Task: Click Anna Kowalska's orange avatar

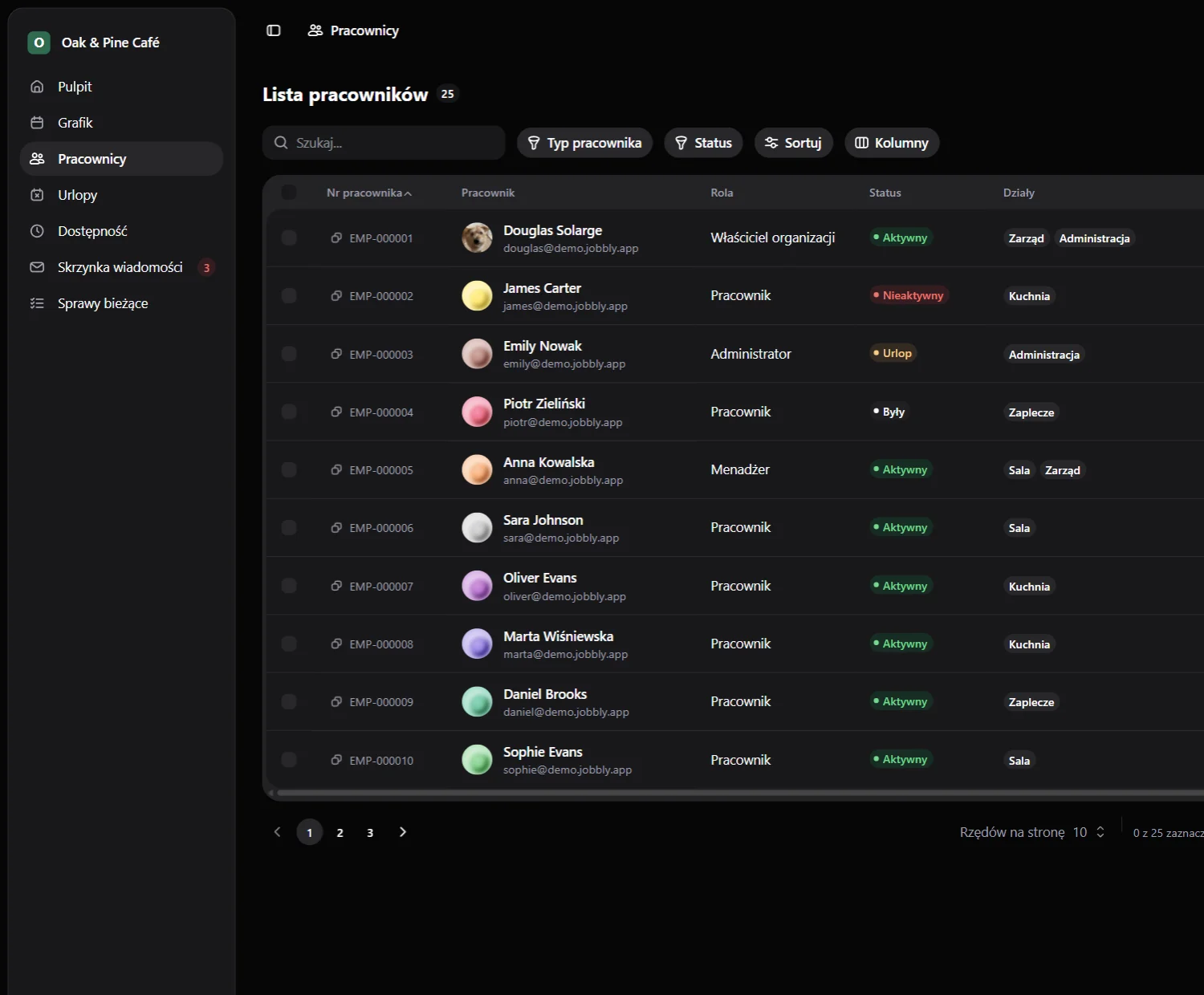Action: (477, 469)
